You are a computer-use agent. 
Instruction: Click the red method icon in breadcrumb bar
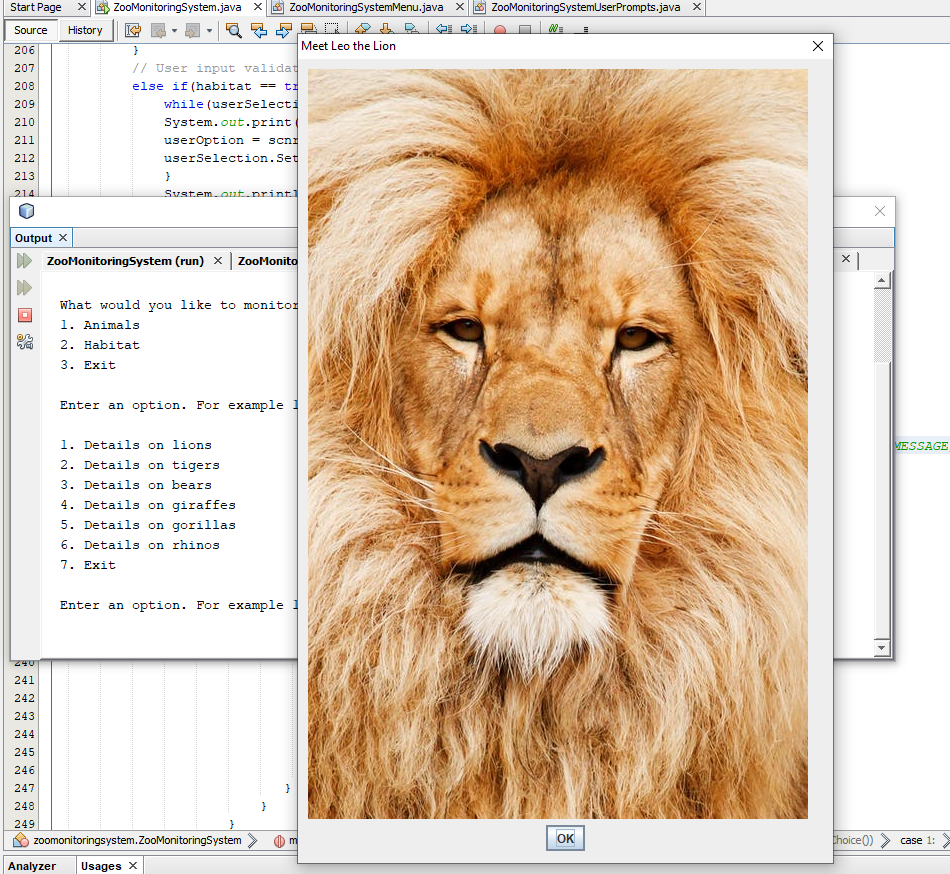[x=279, y=841]
